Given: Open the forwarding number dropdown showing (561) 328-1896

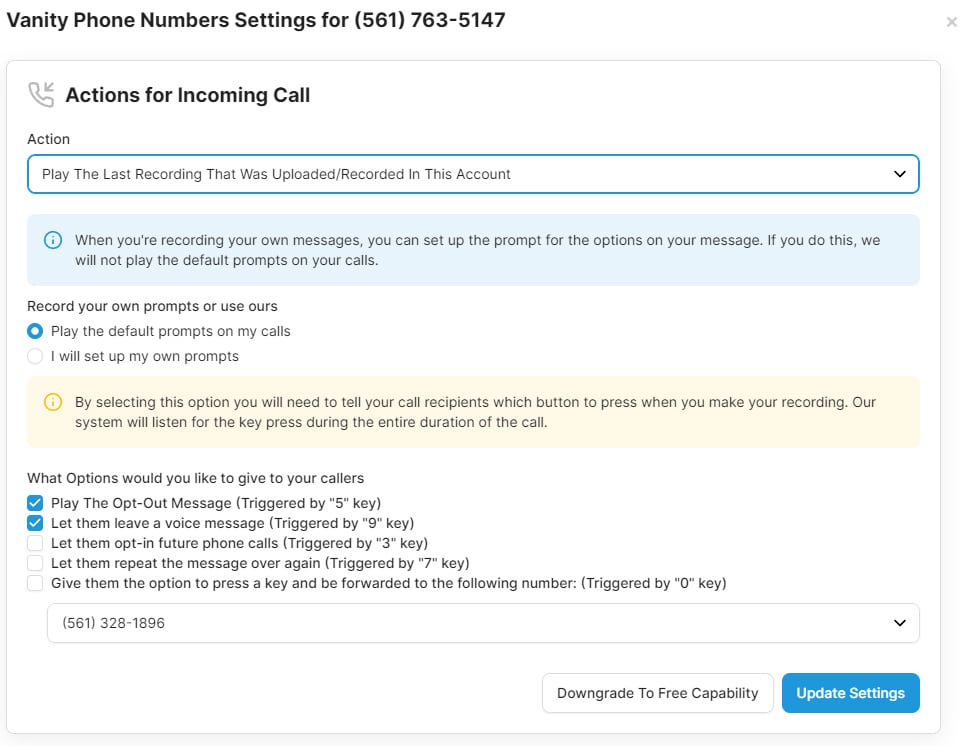Looking at the screenshot, I should [x=482, y=623].
